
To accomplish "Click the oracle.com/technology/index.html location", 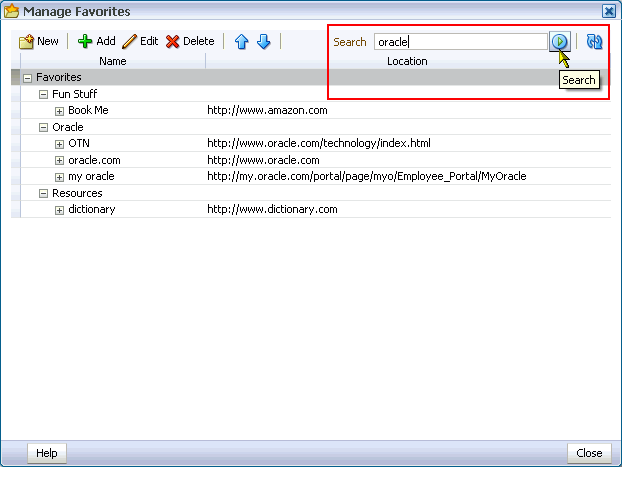I will click(x=319, y=143).
